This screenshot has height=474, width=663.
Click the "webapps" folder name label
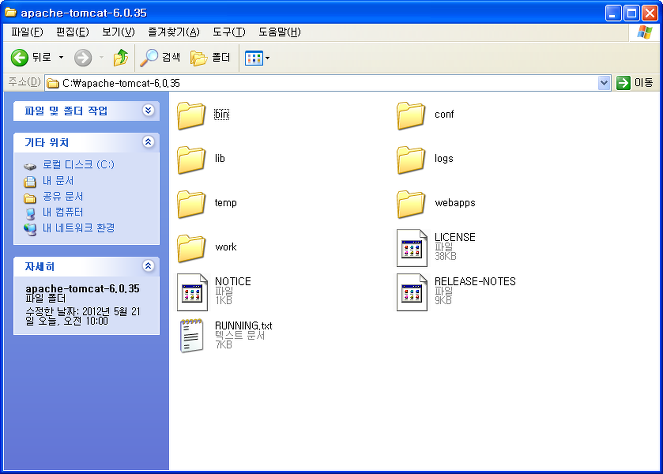pyautogui.click(x=455, y=203)
